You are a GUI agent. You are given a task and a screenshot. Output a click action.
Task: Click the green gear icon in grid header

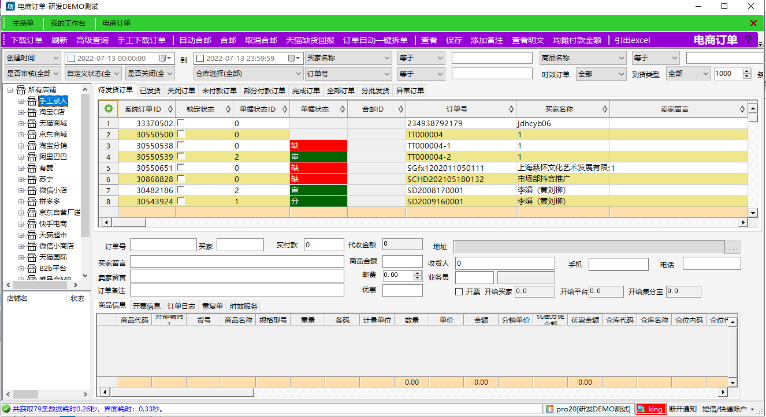[x=108, y=108]
